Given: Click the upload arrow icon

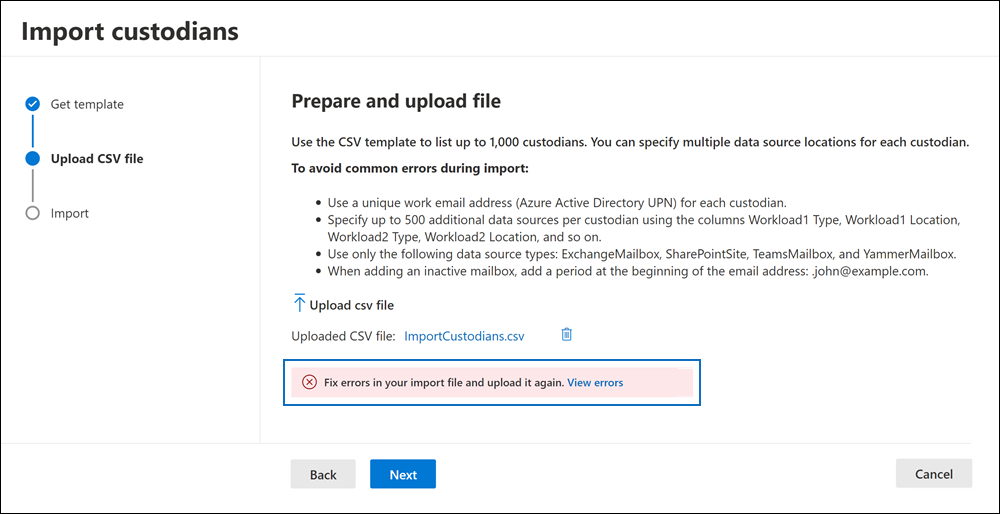Looking at the screenshot, I should tap(299, 304).
